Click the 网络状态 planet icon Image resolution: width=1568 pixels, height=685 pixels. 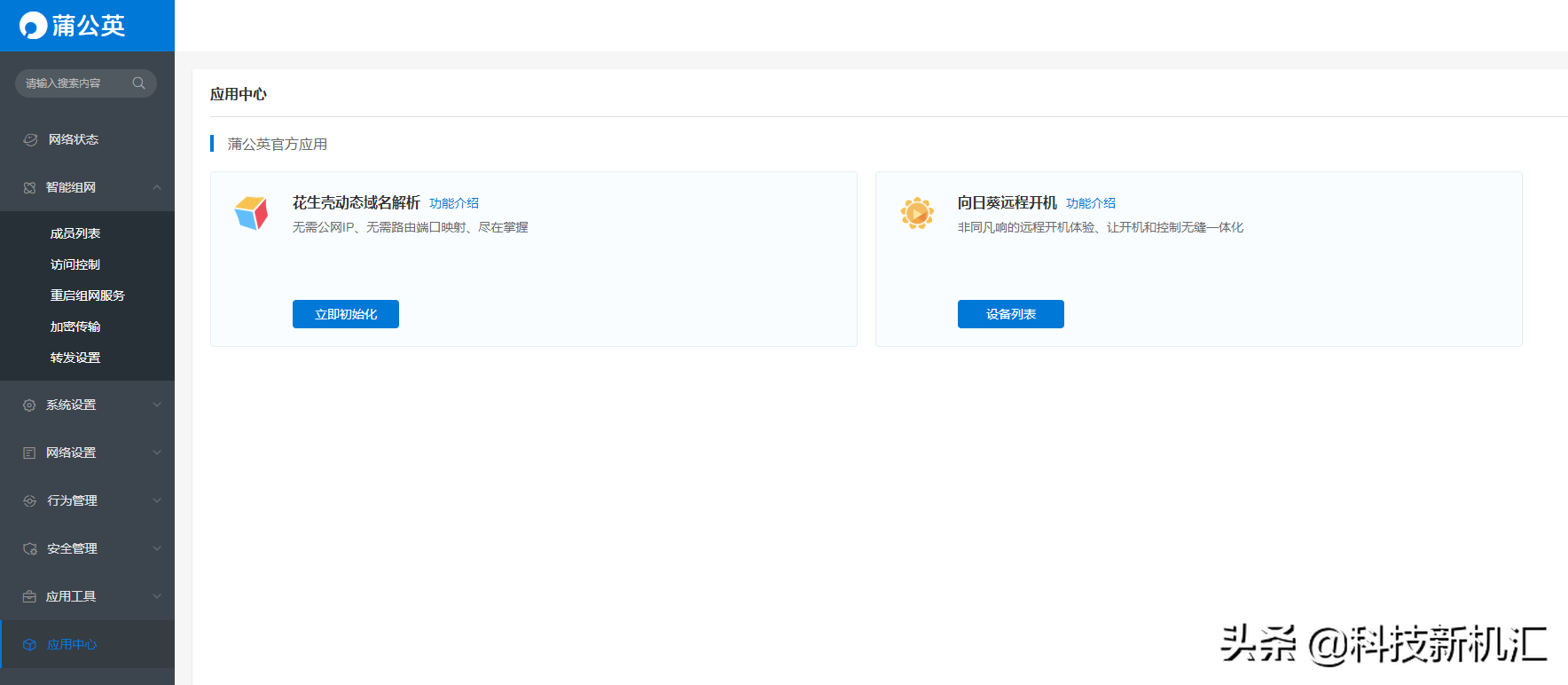pos(30,139)
